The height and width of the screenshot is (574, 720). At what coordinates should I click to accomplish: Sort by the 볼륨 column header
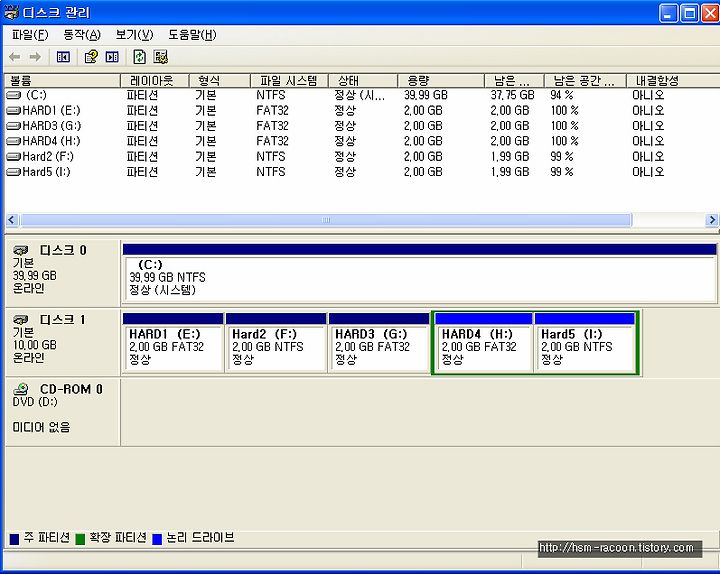(62, 81)
